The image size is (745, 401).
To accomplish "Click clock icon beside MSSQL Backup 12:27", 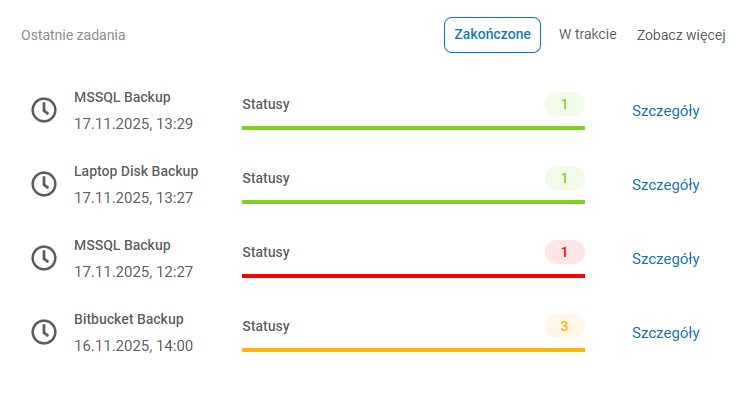I will [x=44, y=258].
